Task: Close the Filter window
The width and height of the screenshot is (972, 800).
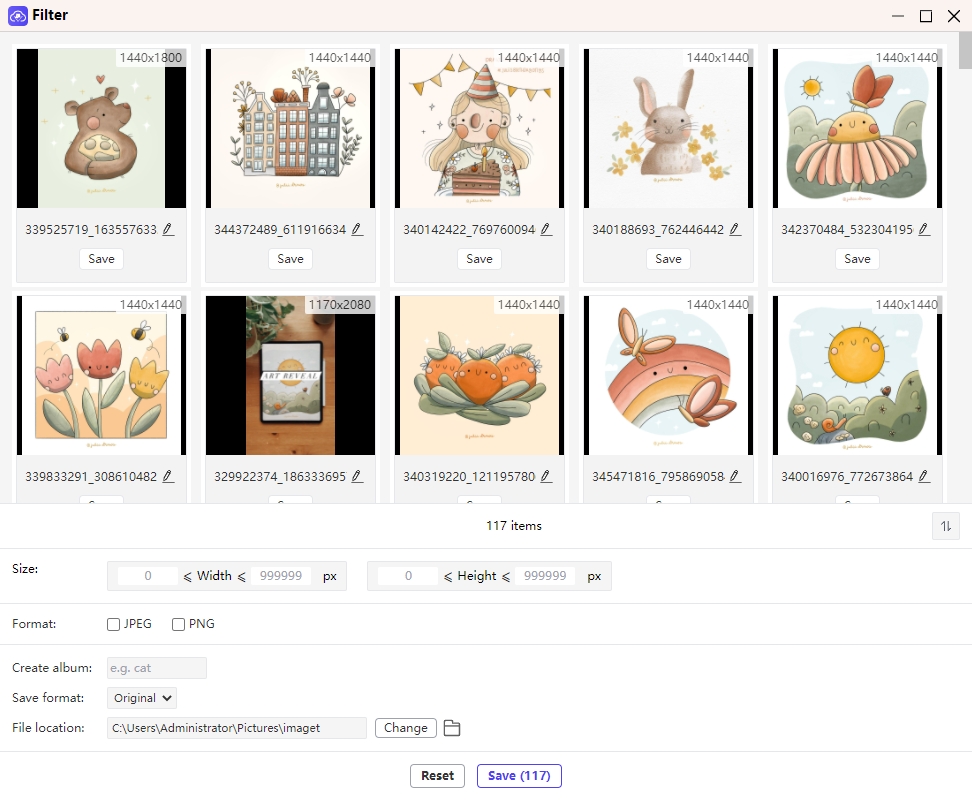Action: (954, 16)
